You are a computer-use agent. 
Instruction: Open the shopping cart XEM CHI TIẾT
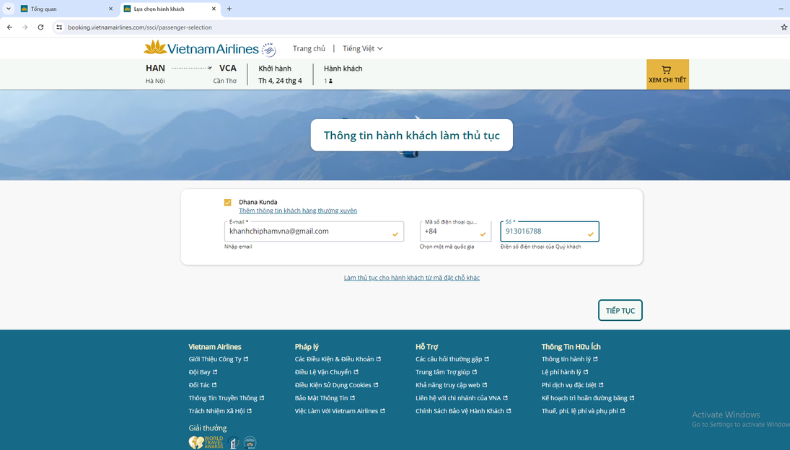pos(667,74)
